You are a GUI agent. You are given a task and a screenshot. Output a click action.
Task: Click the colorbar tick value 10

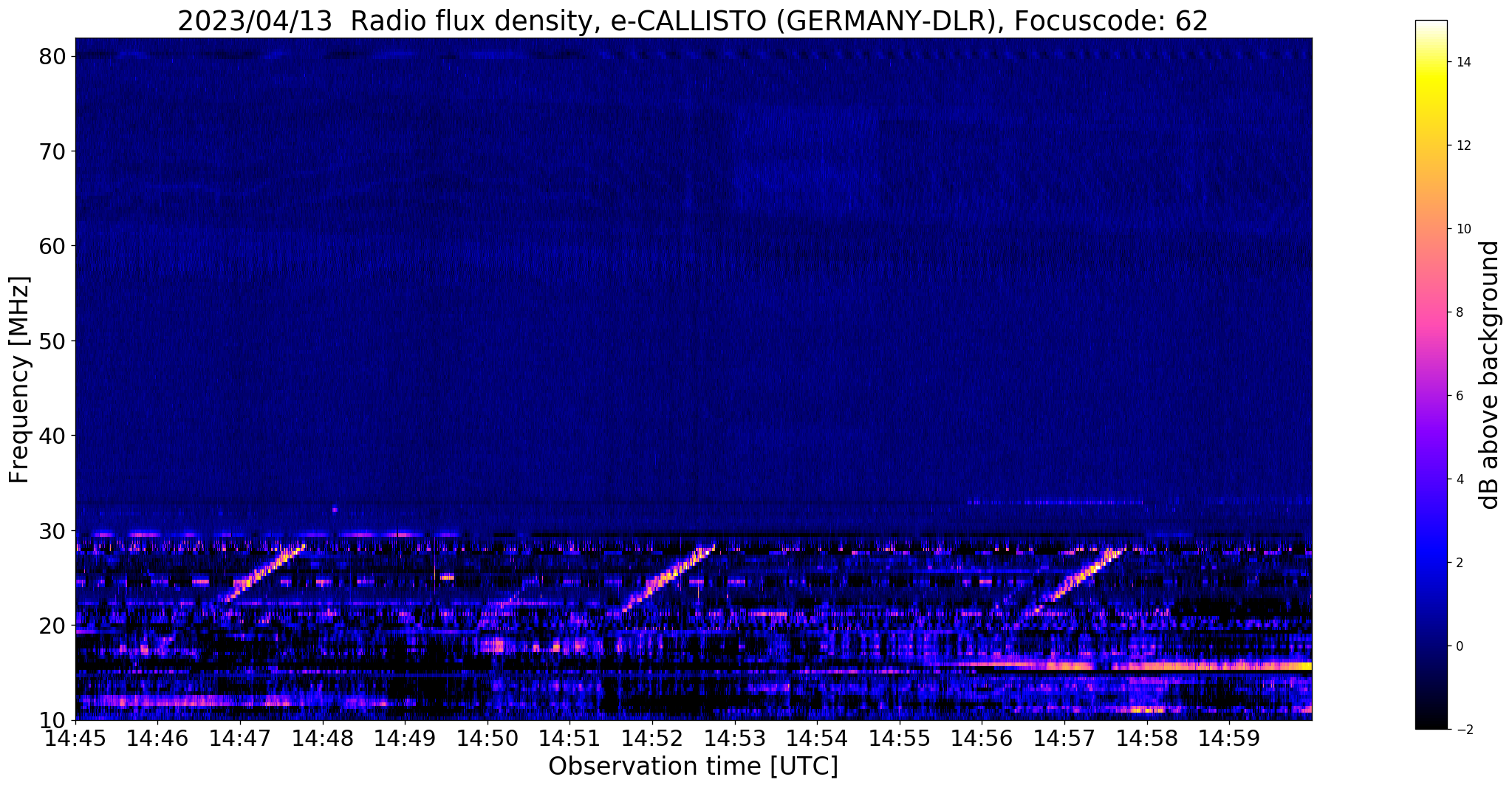[1463, 229]
